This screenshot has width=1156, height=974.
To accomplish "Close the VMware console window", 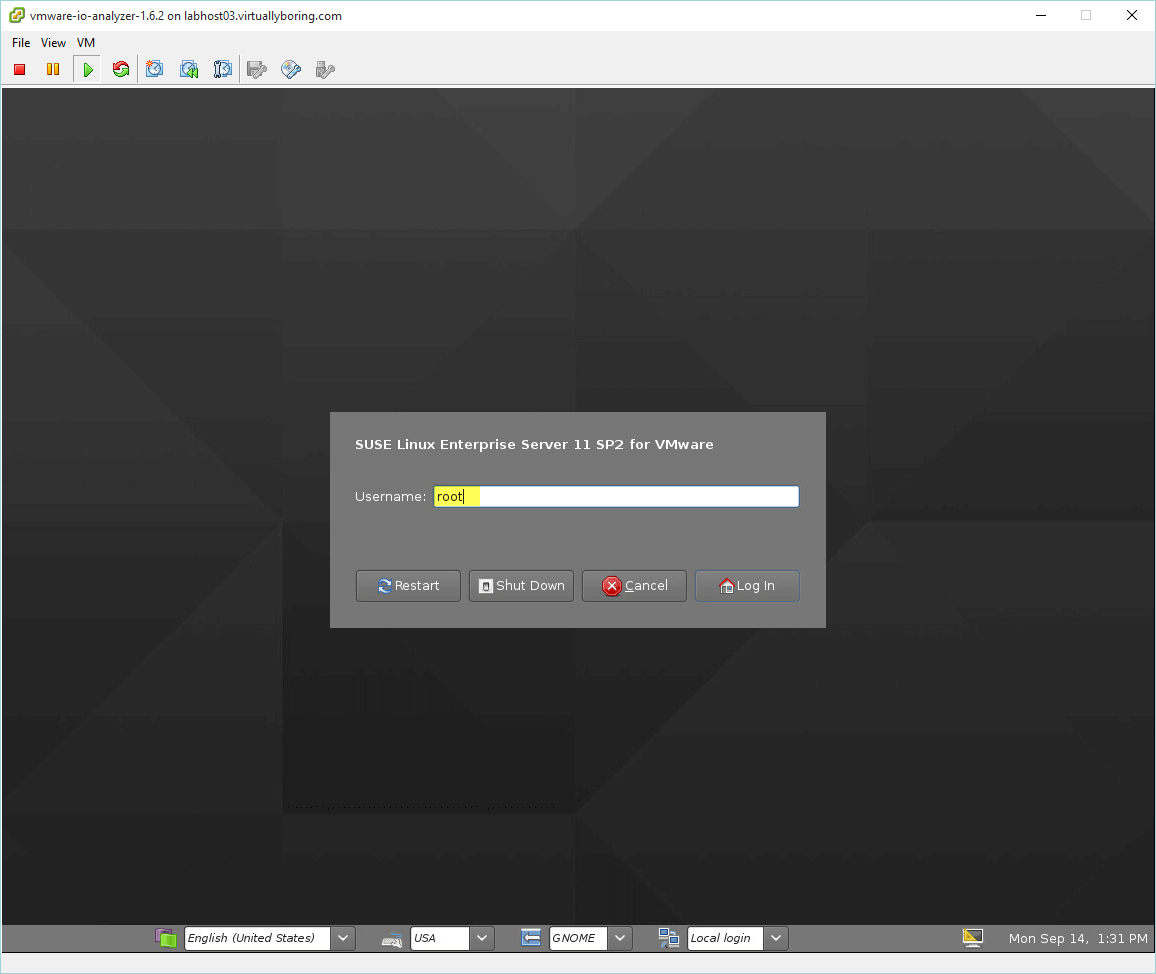I will (1132, 15).
